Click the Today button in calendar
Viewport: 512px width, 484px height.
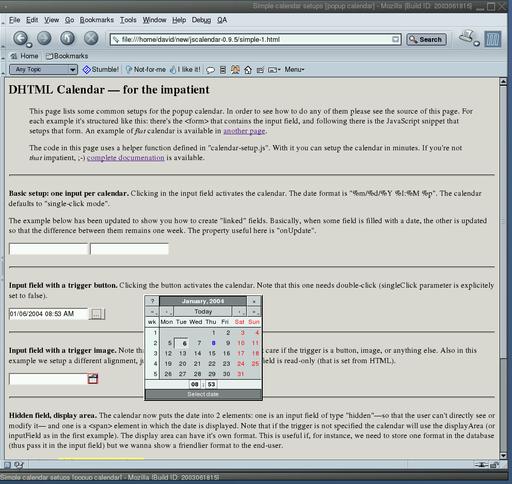click(203, 311)
